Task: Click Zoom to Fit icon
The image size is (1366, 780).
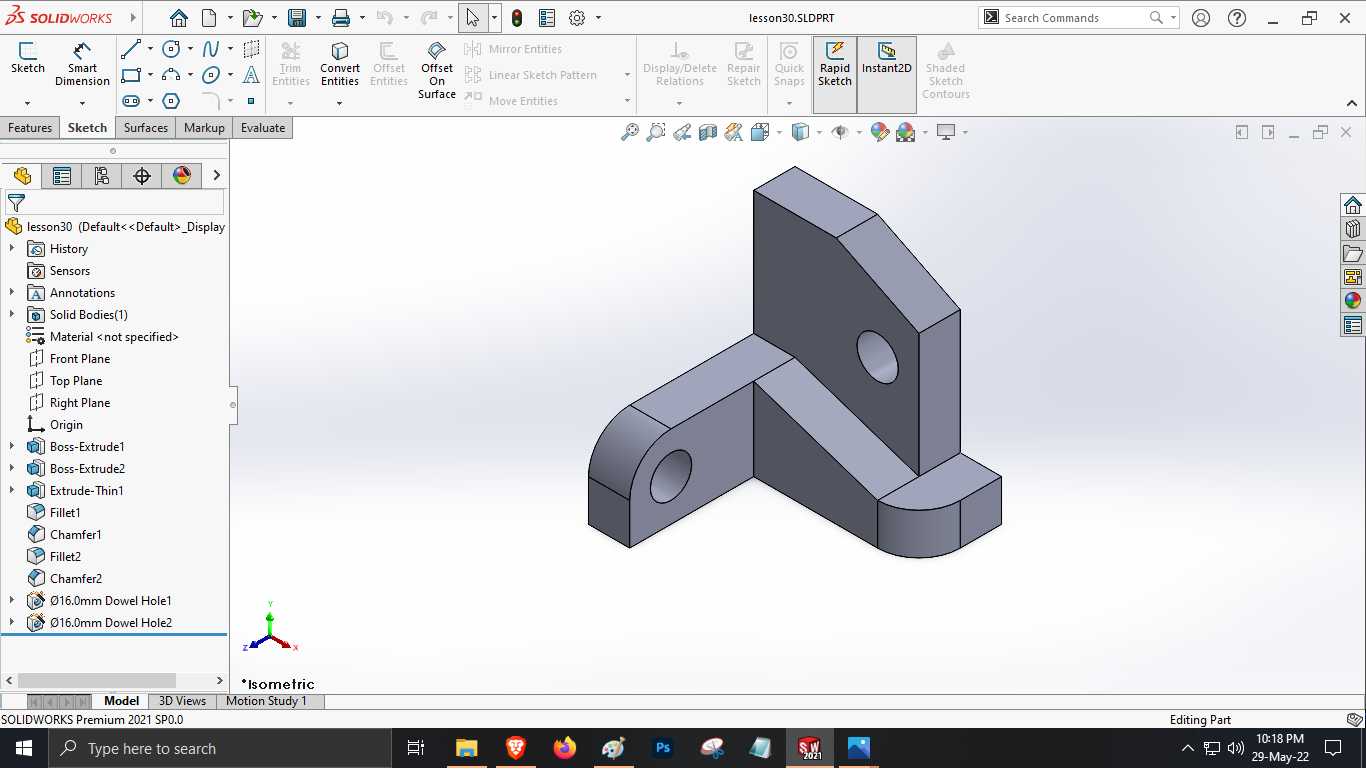Action: (630, 132)
